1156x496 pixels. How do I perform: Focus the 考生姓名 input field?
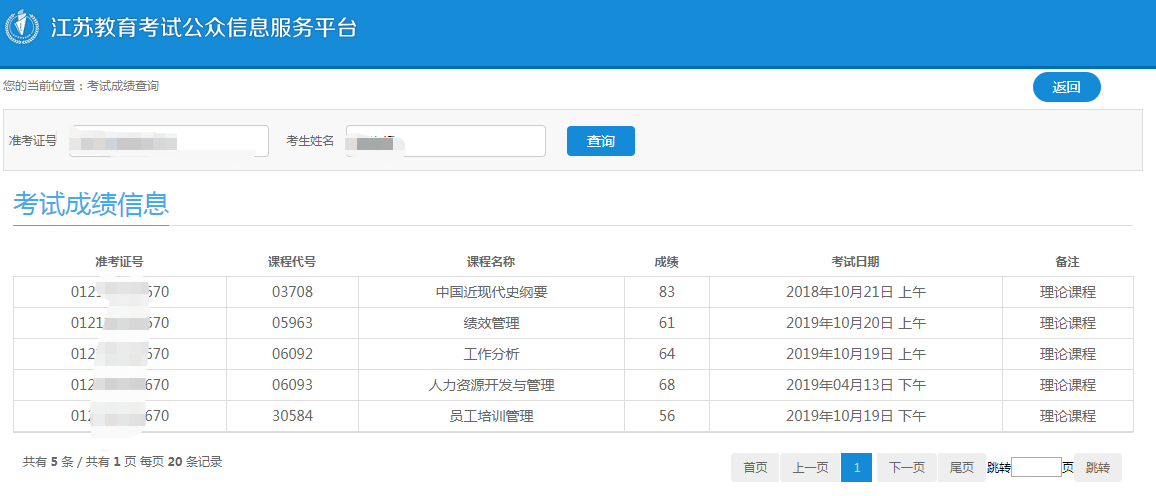click(x=445, y=141)
